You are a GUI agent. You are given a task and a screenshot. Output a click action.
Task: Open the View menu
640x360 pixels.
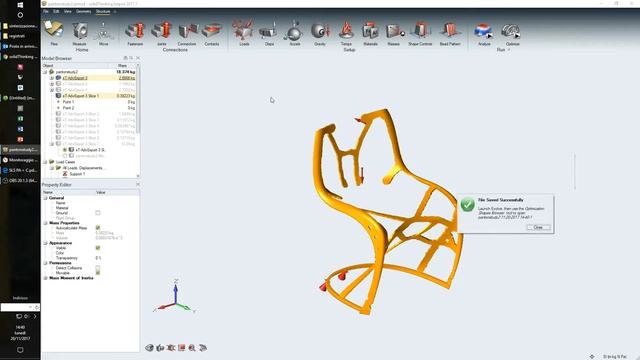click(x=67, y=11)
